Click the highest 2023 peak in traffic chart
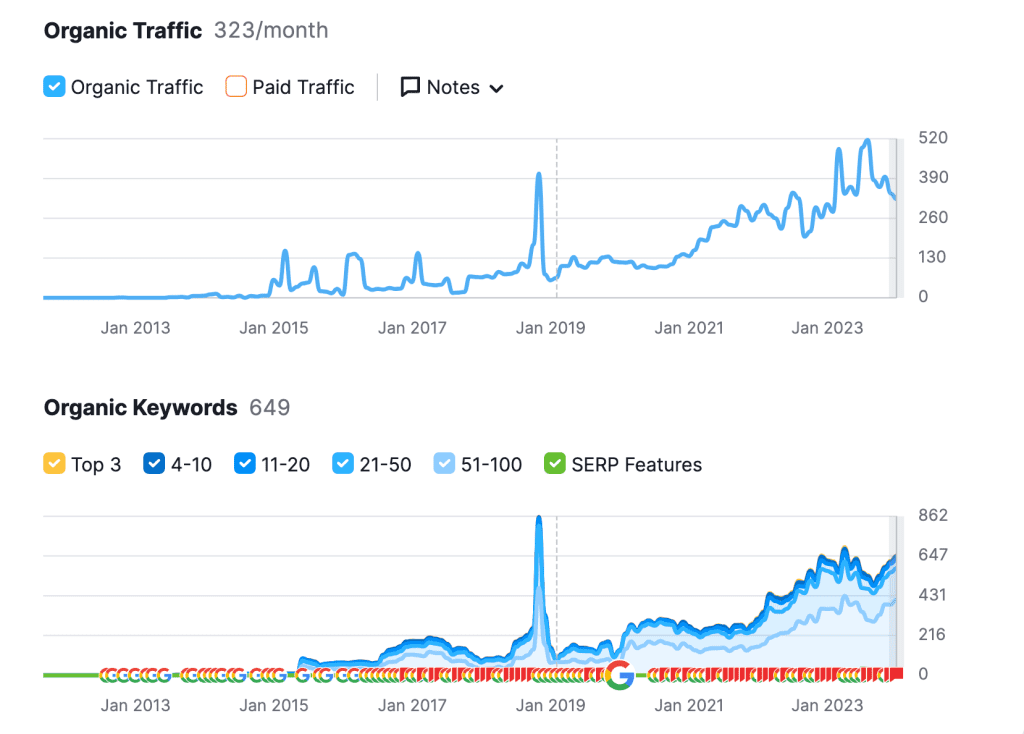Image resolution: width=1024 pixels, height=734 pixels. (x=867, y=142)
